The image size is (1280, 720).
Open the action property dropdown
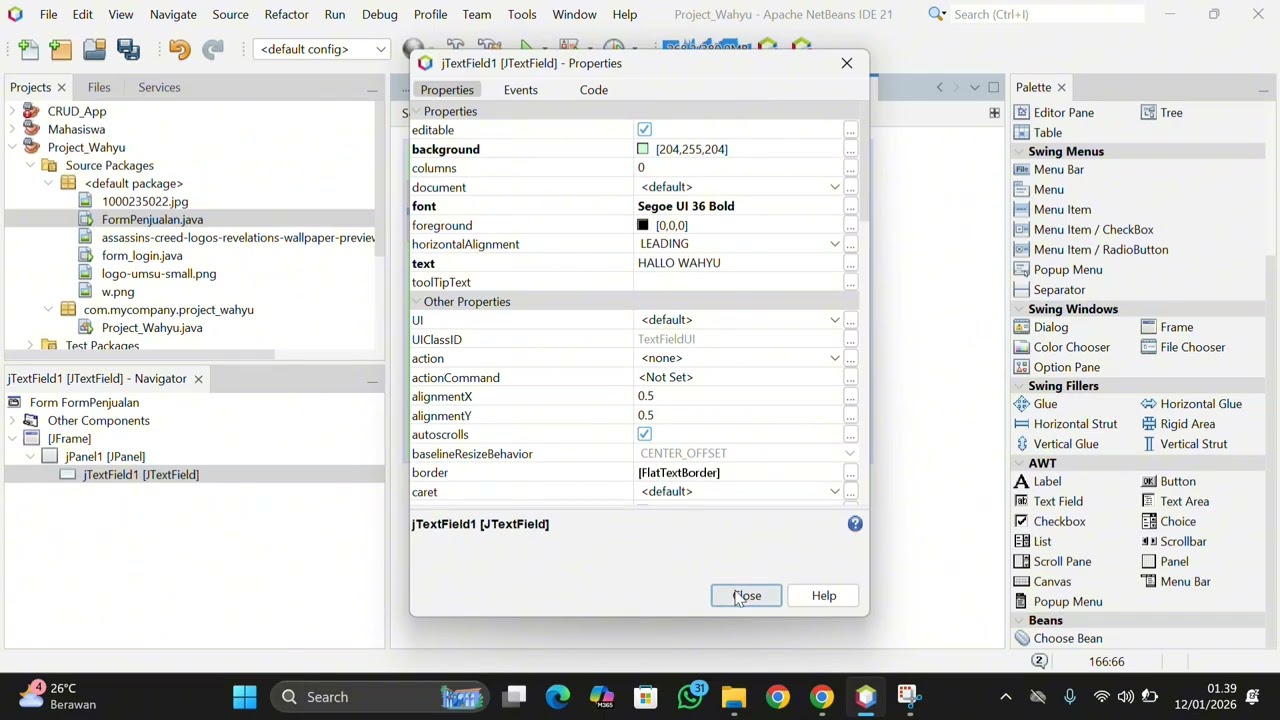click(835, 358)
